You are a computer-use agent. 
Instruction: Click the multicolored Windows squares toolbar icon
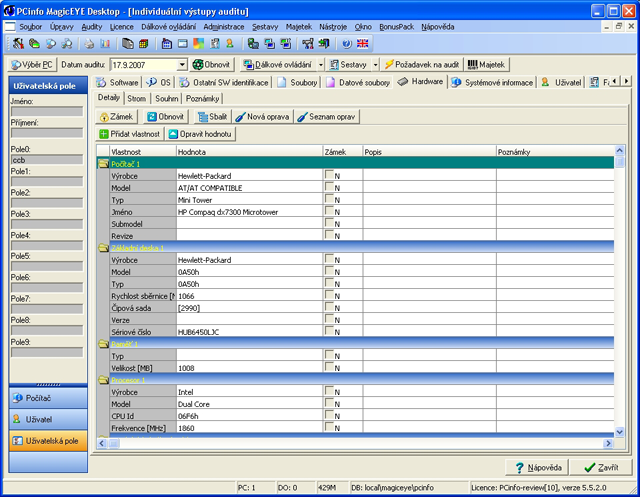coord(198,43)
